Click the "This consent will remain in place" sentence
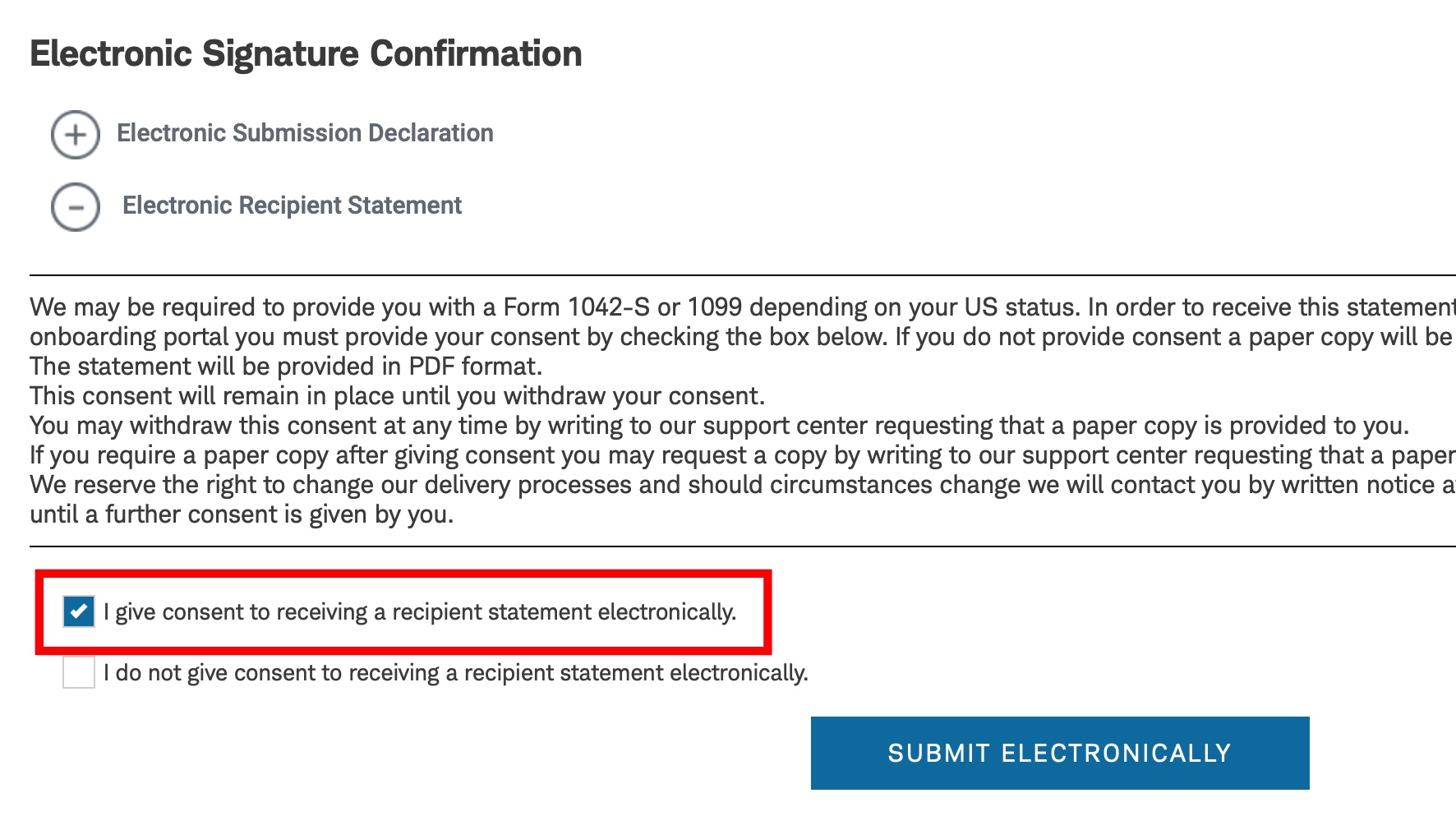Screen dimensions: 1456x830 (398, 396)
